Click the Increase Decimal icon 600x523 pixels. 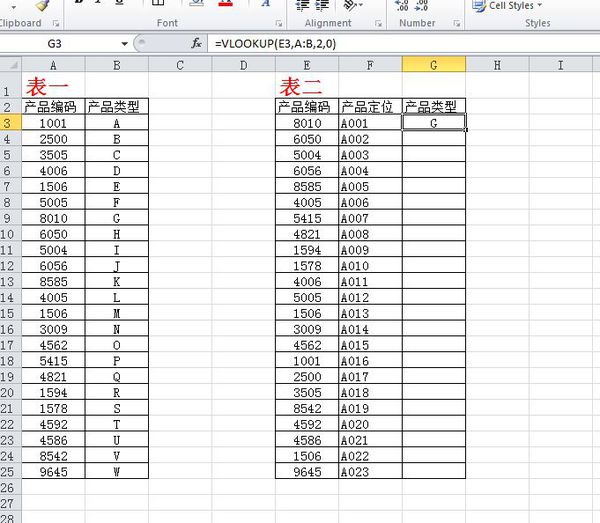402,5
